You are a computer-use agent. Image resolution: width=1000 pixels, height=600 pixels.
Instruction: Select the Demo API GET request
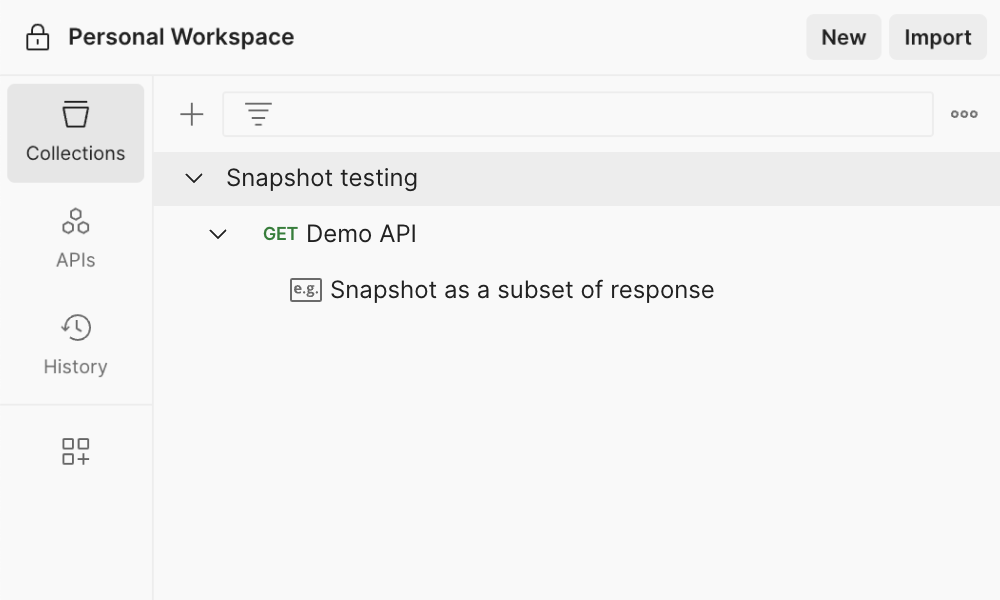pyautogui.click(x=361, y=234)
